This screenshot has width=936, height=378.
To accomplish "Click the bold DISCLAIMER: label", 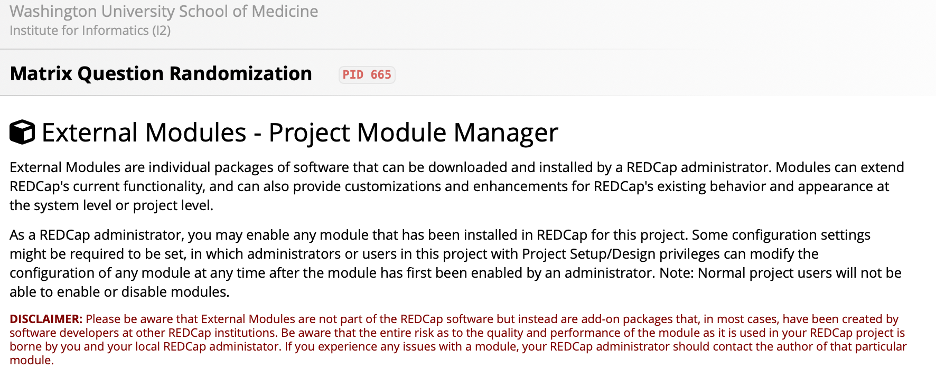I will coord(46,318).
